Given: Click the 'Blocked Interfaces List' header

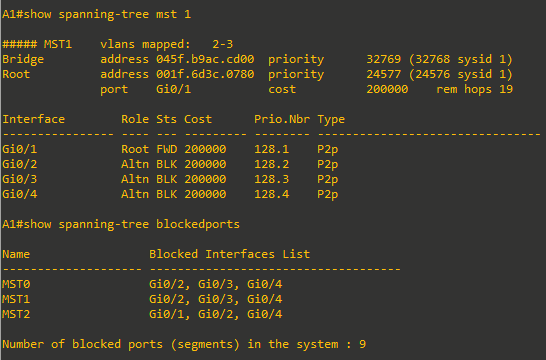Looking at the screenshot, I should point(229,254).
